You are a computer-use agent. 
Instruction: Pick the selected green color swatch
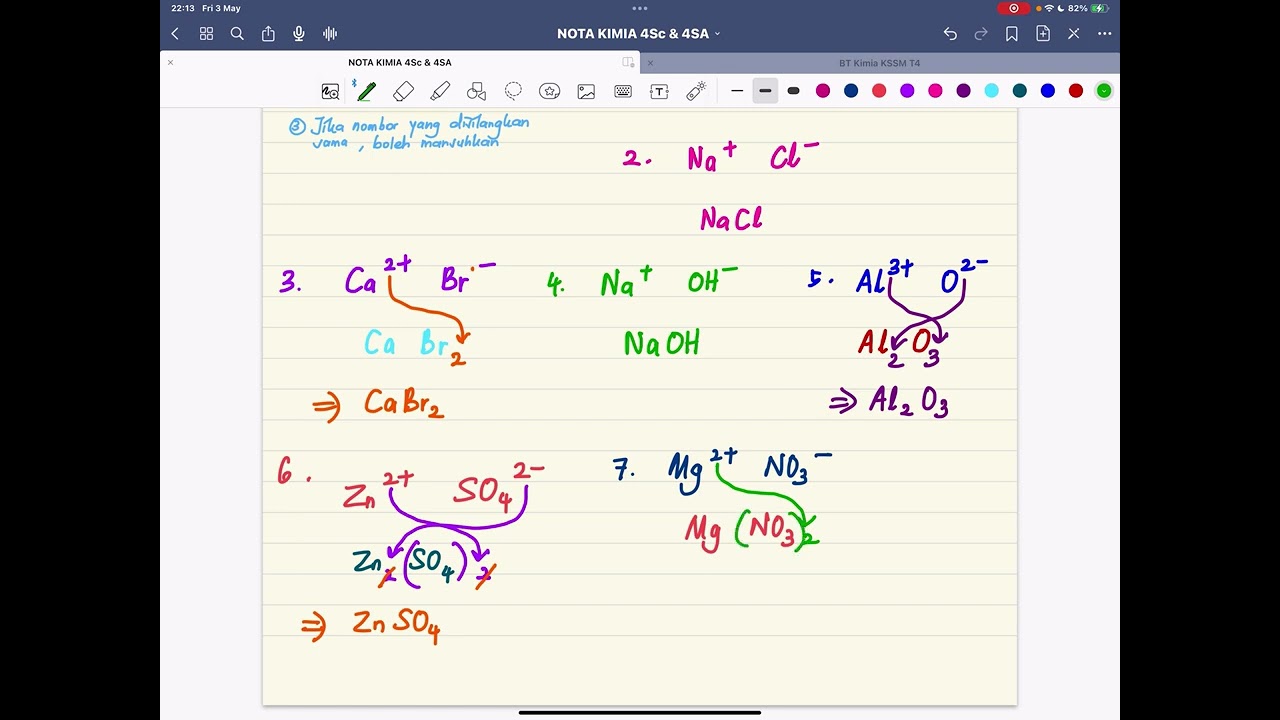pyautogui.click(x=1104, y=91)
